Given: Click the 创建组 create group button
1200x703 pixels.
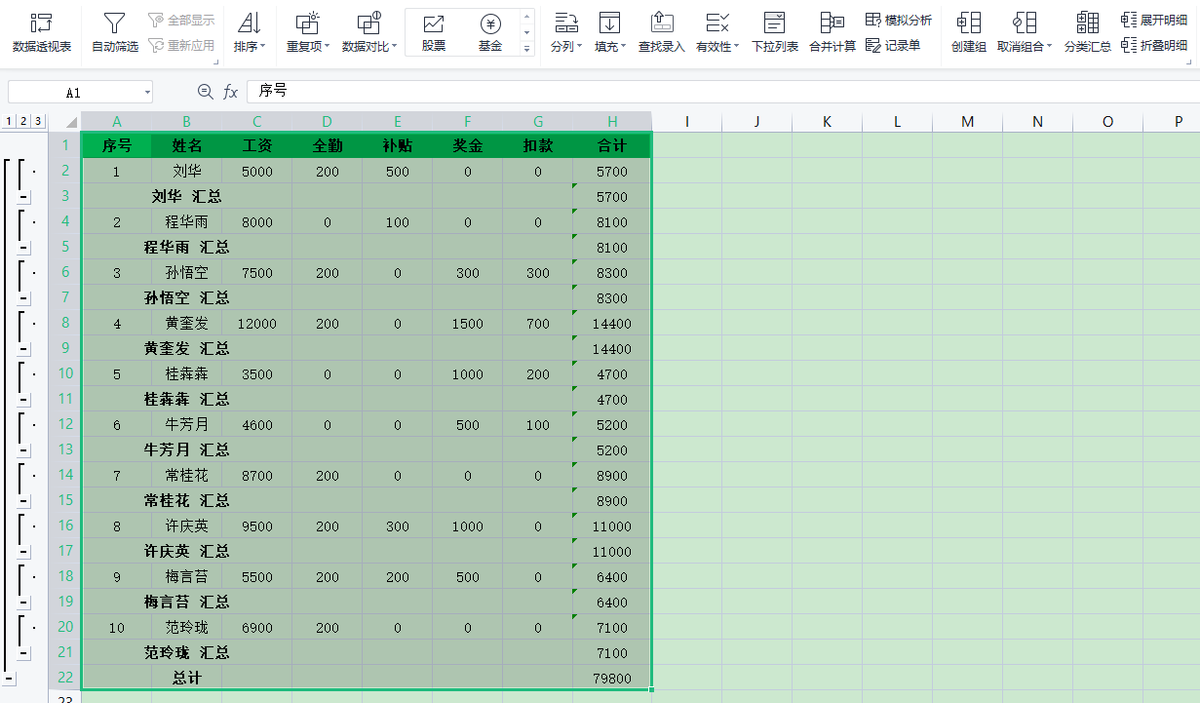Looking at the screenshot, I should [x=968, y=33].
